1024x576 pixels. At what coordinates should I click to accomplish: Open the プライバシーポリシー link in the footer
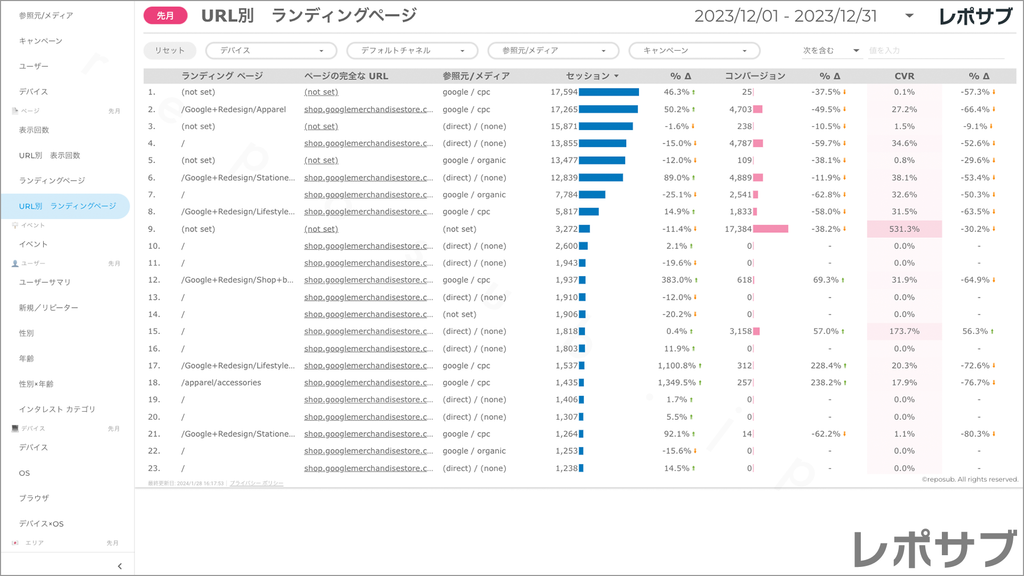tap(256, 483)
